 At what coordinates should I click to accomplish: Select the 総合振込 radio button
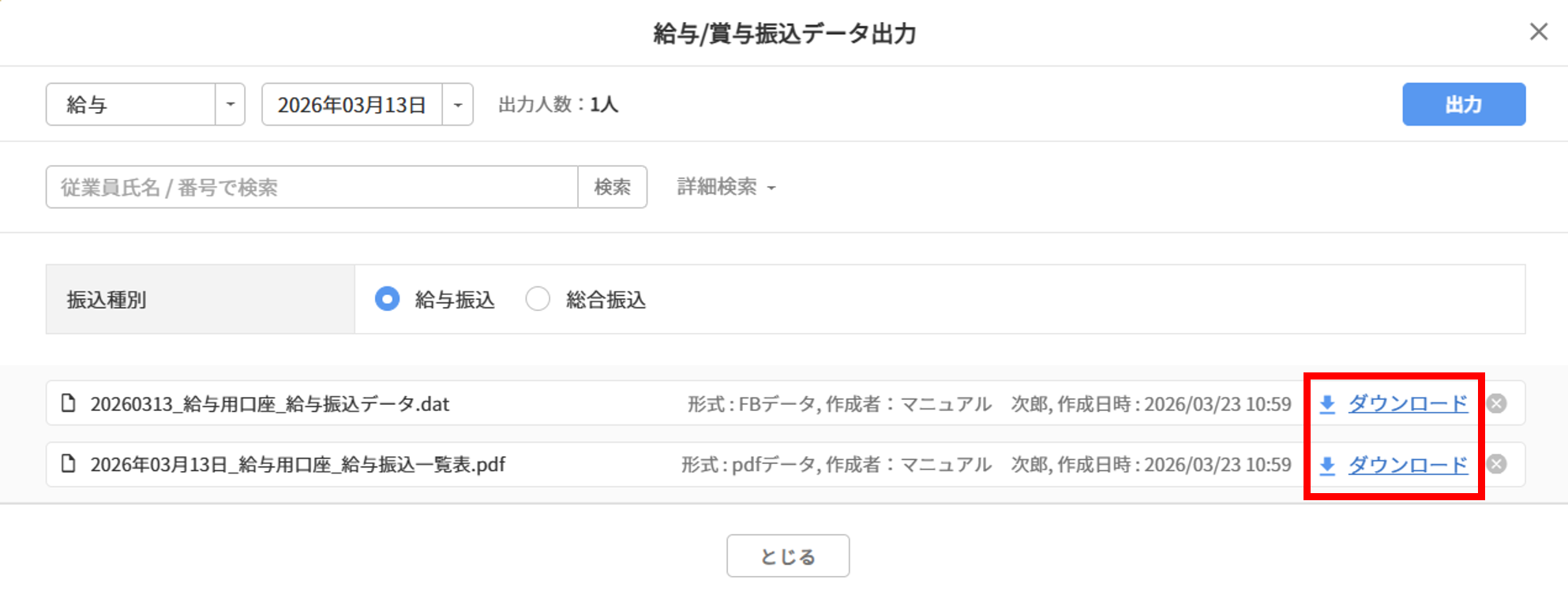click(538, 300)
